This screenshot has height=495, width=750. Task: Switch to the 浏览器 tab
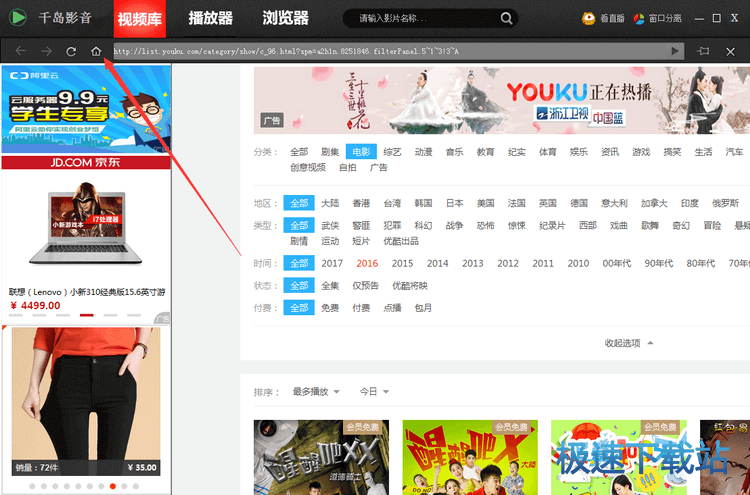point(286,18)
